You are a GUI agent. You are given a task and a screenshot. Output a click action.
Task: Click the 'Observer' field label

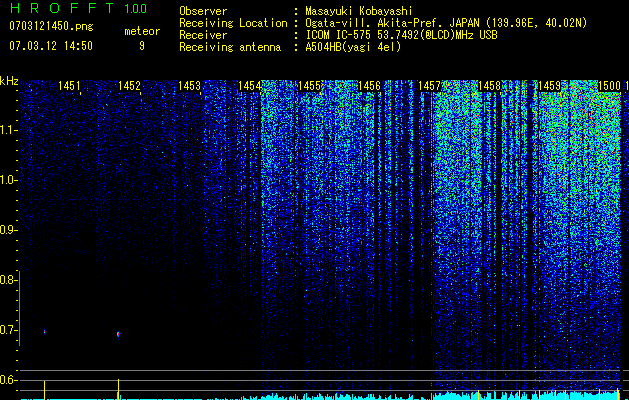tap(203, 11)
